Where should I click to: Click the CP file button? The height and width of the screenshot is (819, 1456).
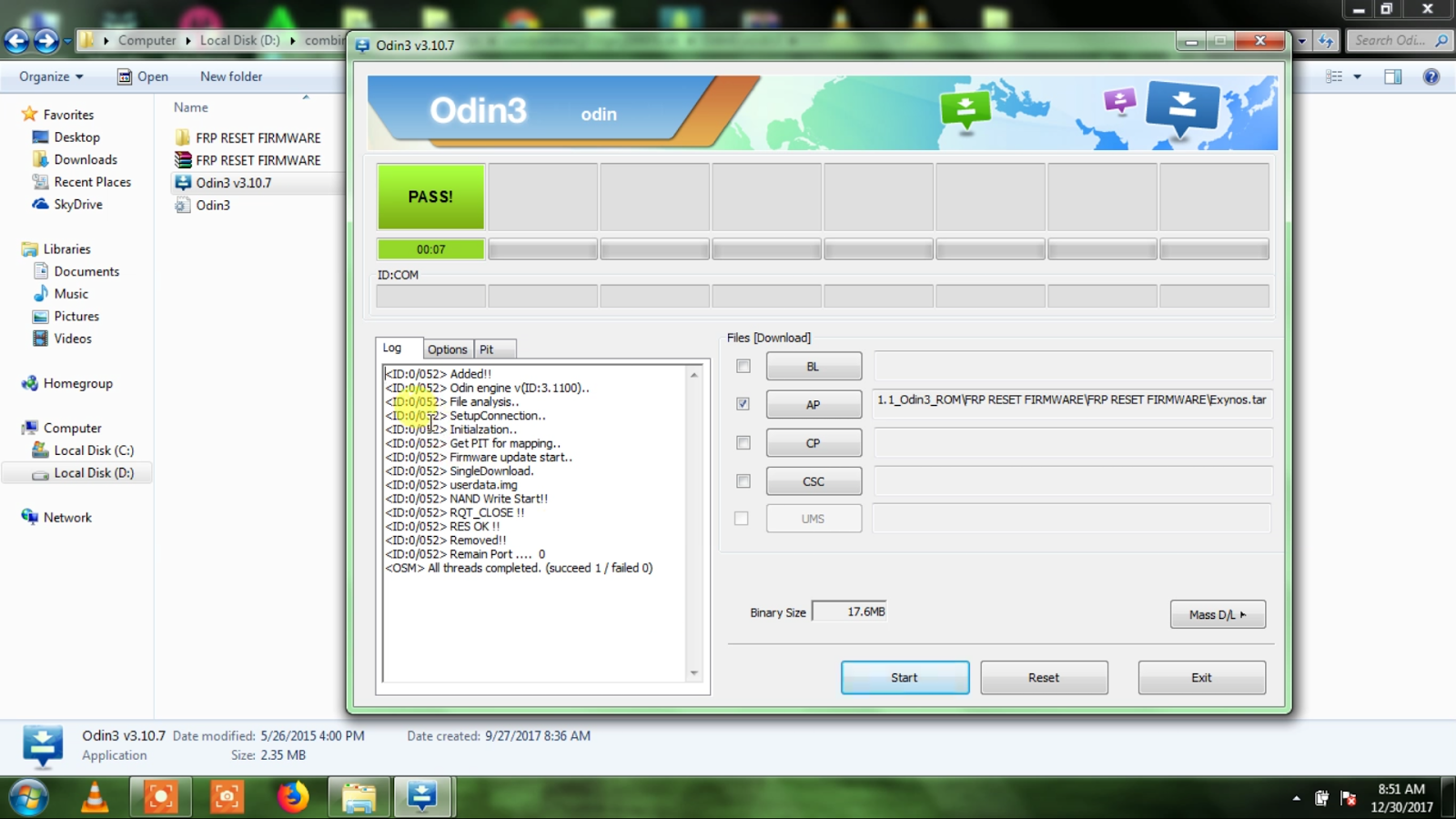pos(814,442)
